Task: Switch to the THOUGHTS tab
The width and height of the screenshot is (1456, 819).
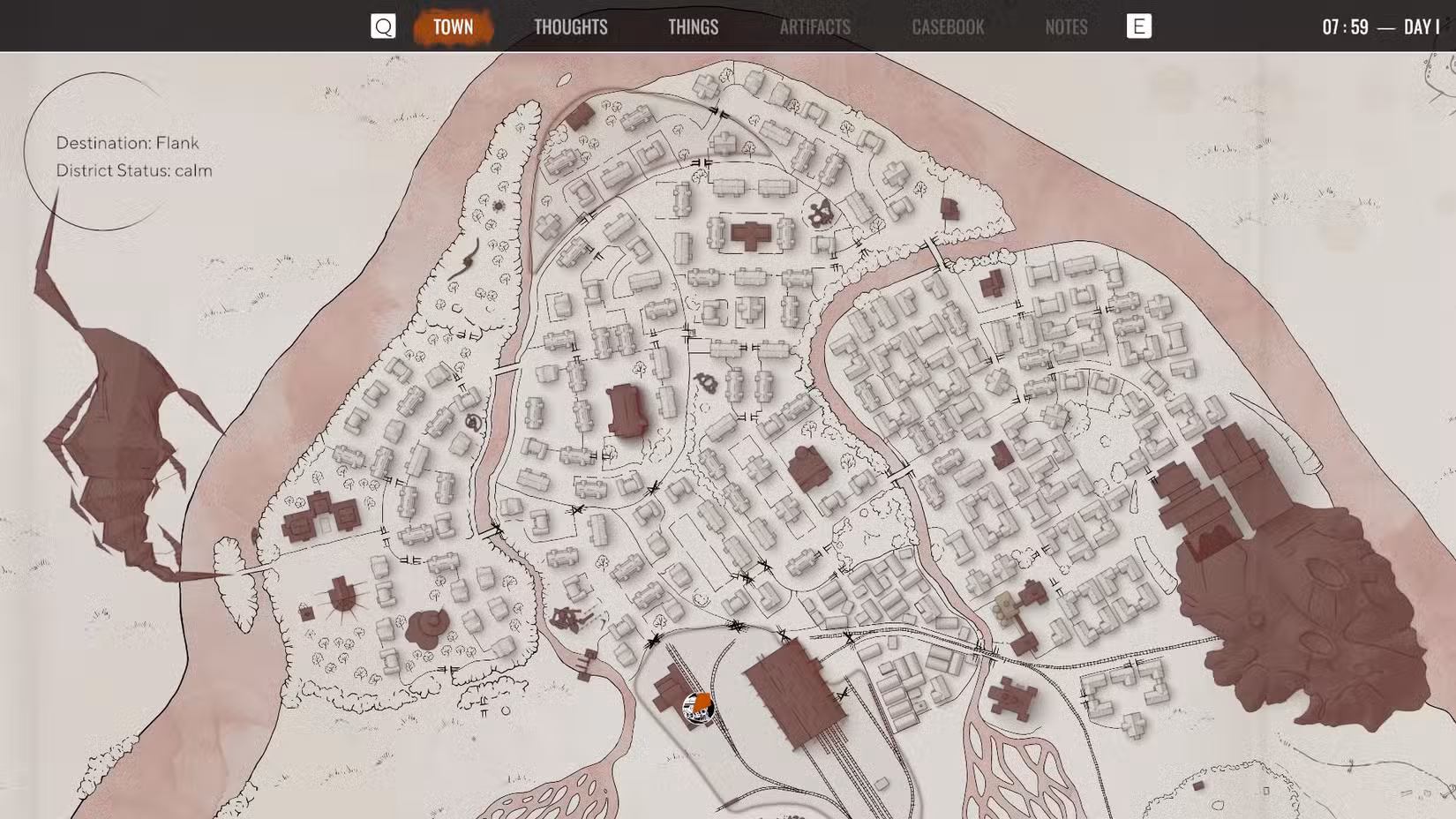Action: click(570, 26)
